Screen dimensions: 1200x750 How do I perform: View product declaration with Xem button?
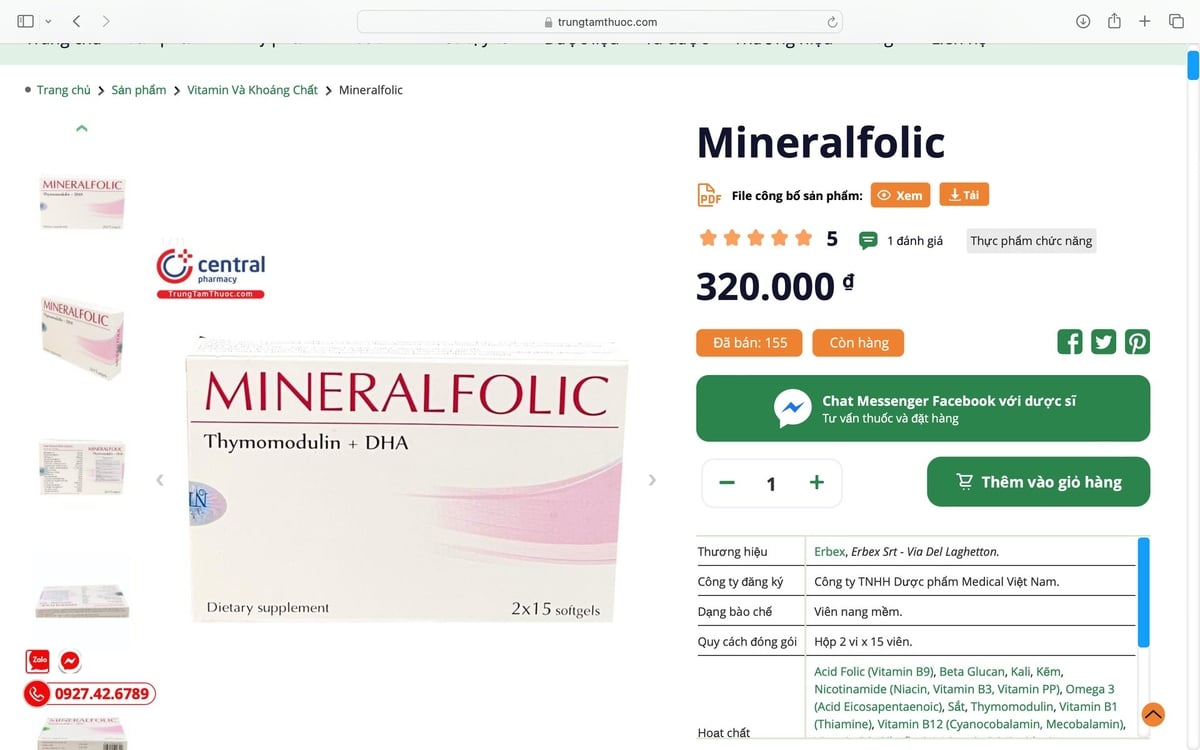click(x=900, y=195)
